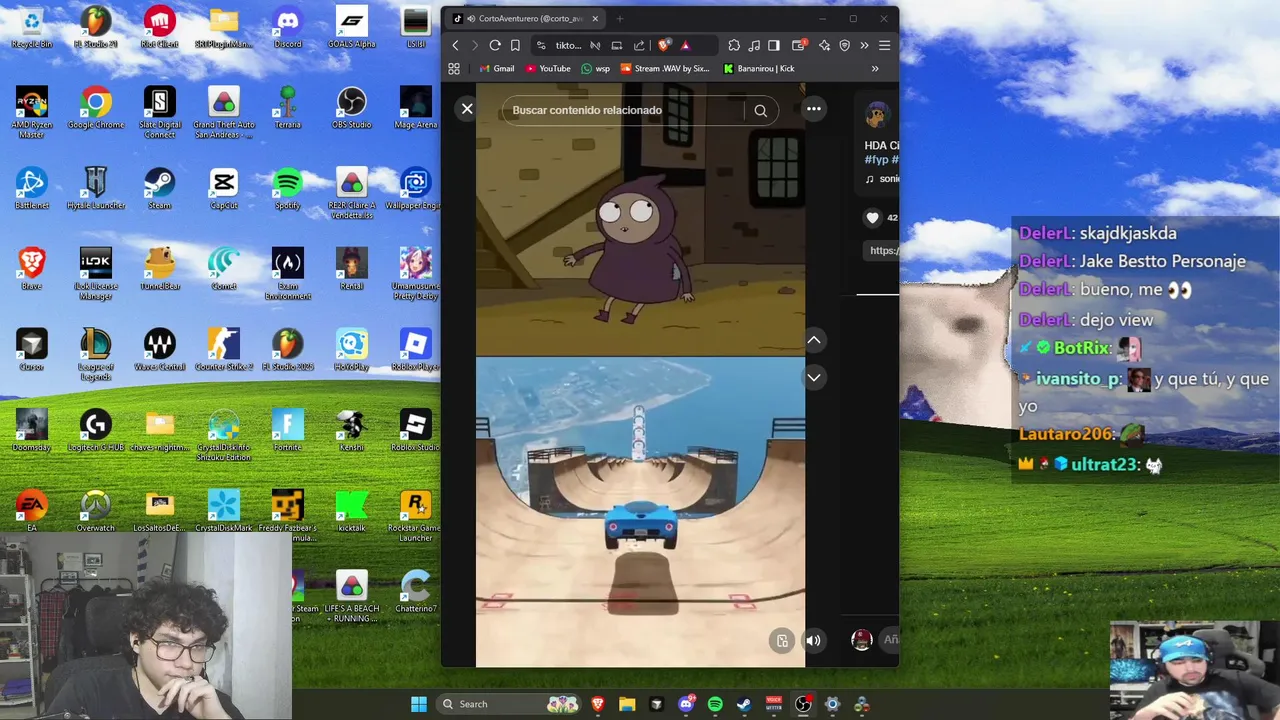This screenshot has width=1280, height=720.
Task: Select the Google Chrome desktop icon
Action: point(96,108)
